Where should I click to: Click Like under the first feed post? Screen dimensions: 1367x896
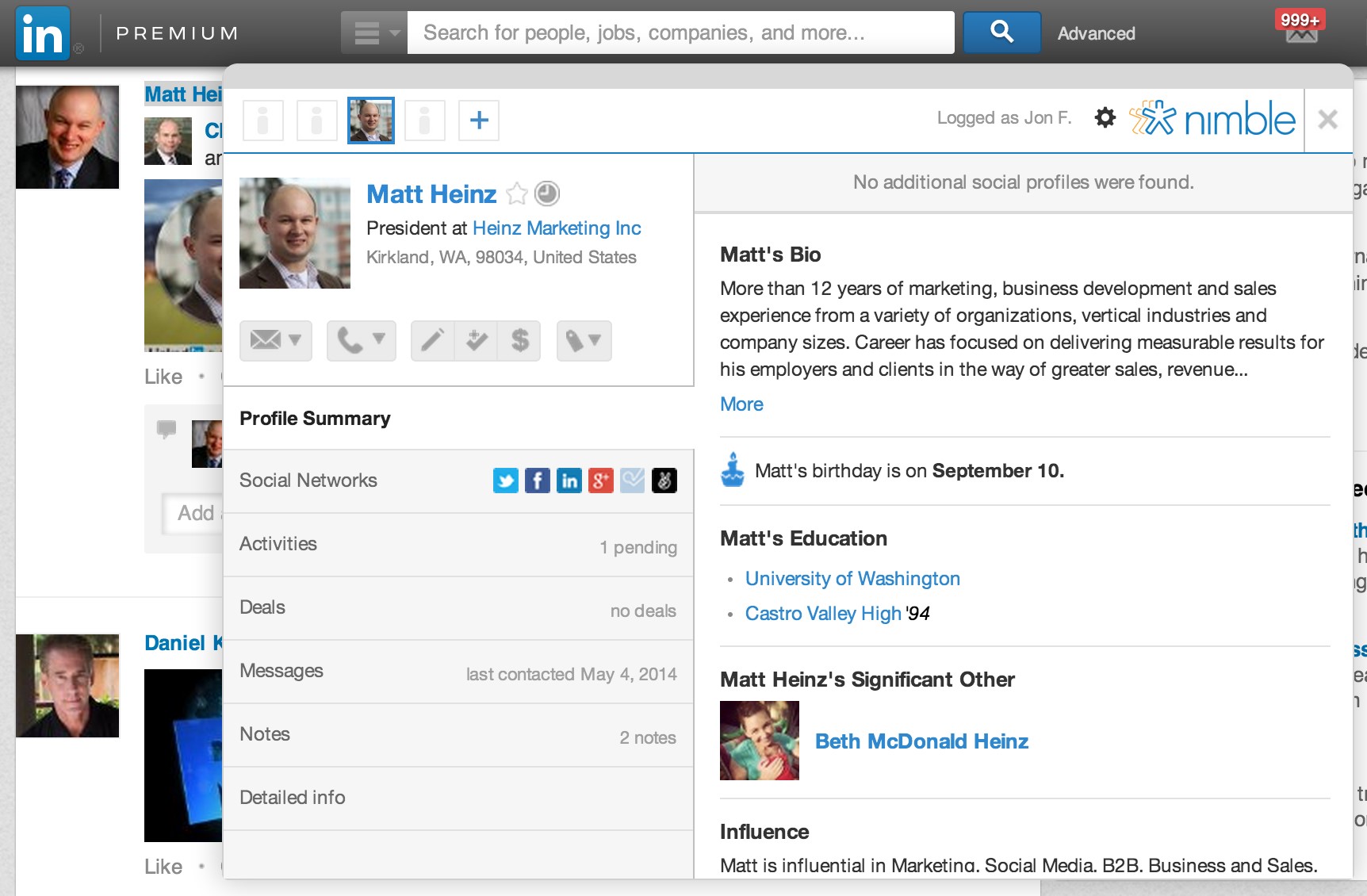(x=163, y=377)
